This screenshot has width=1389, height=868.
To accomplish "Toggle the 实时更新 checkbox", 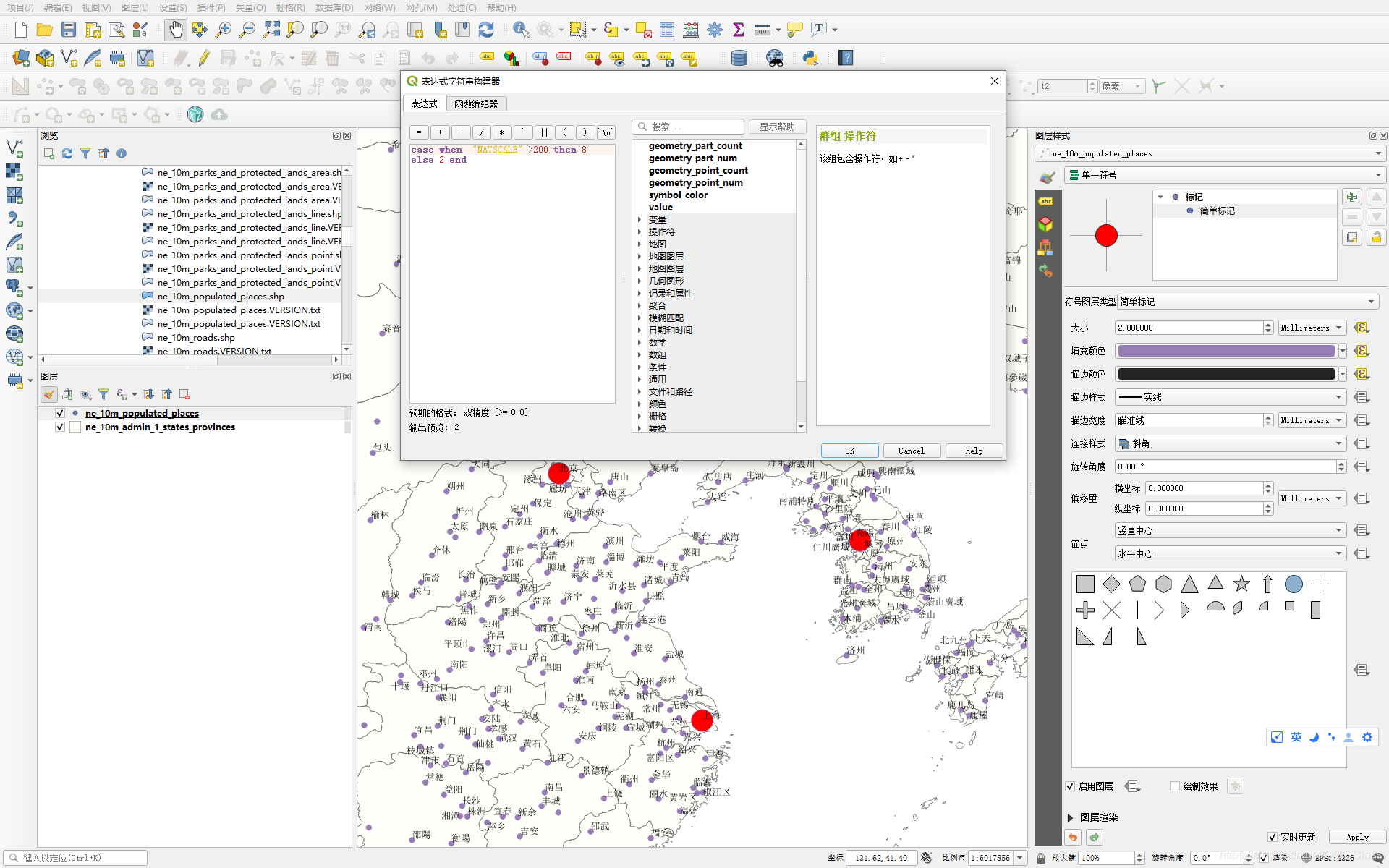I will click(1273, 837).
